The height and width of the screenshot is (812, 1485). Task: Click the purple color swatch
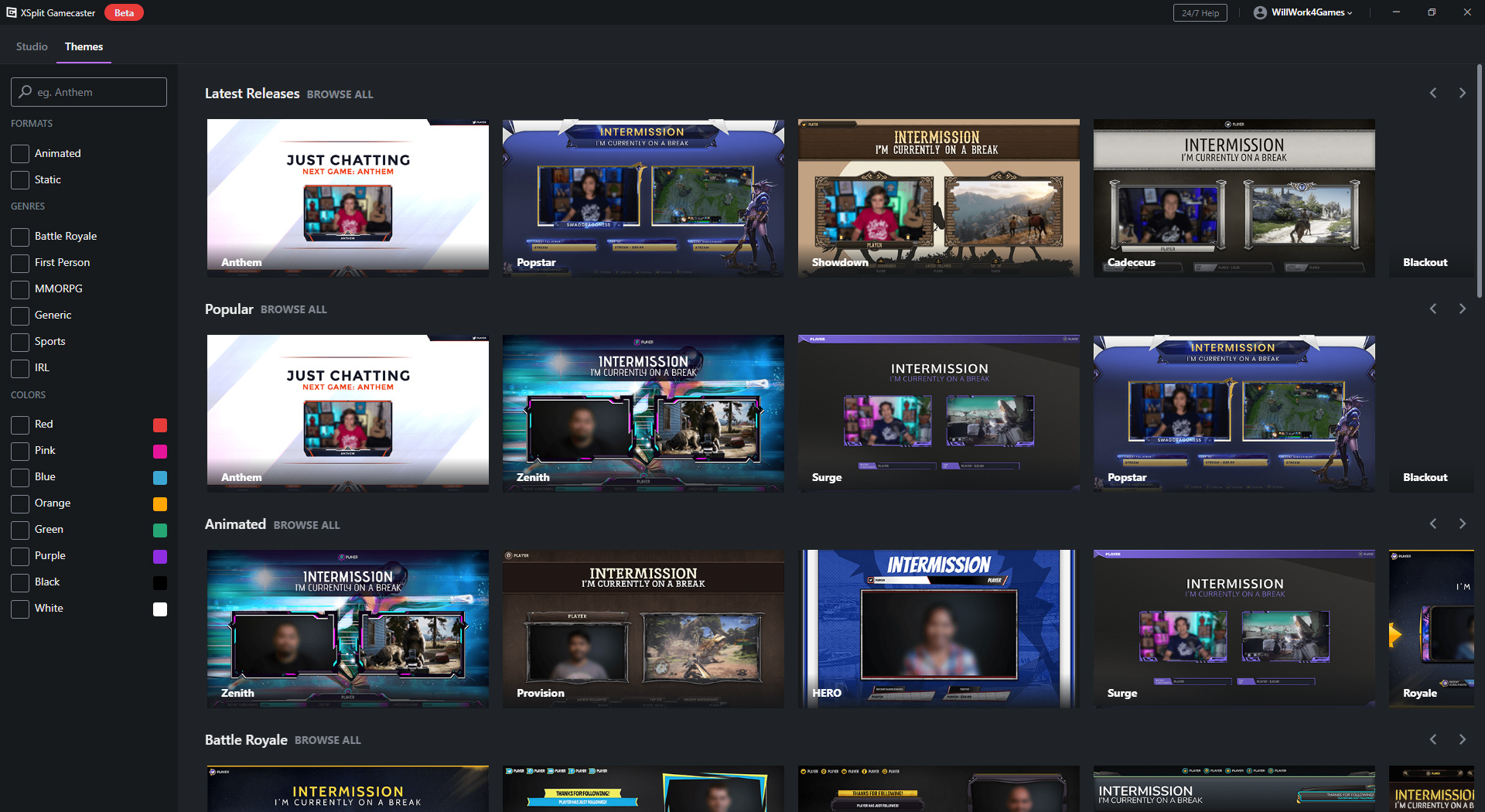click(x=160, y=556)
